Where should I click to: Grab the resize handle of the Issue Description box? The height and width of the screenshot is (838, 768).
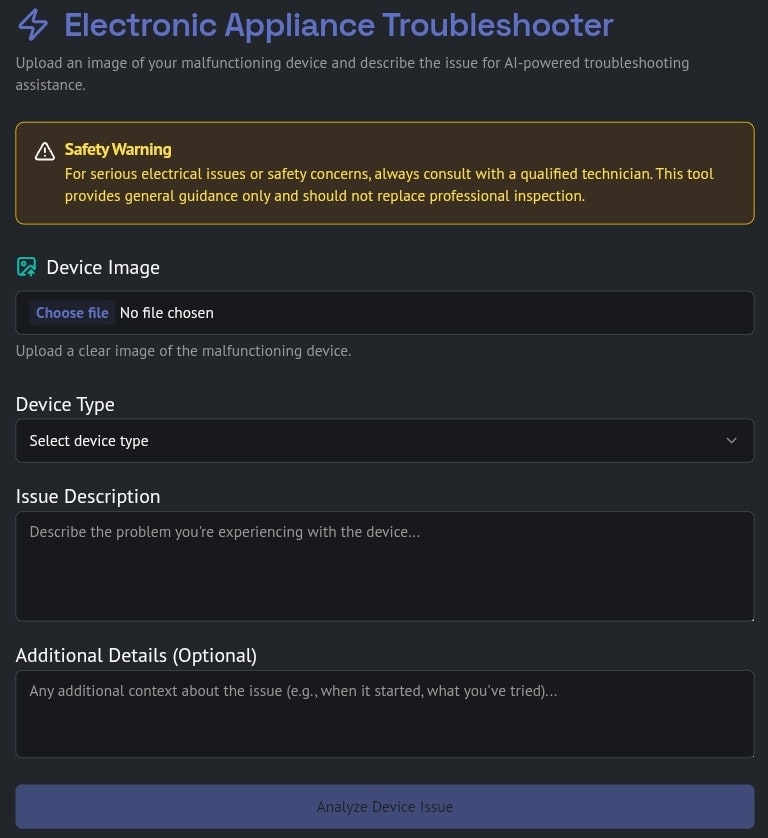pyautogui.click(x=750, y=617)
